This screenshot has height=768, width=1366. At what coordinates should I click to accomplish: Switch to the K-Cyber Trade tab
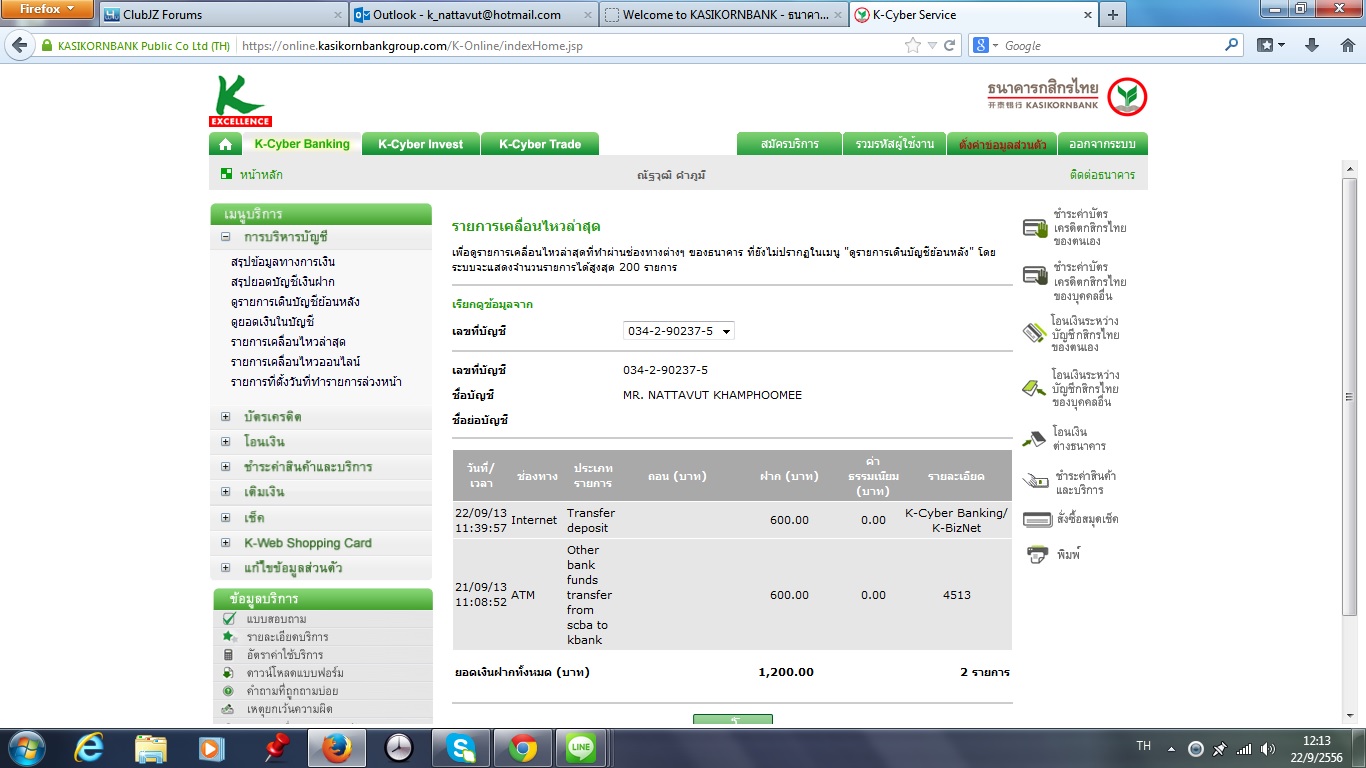[540, 144]
